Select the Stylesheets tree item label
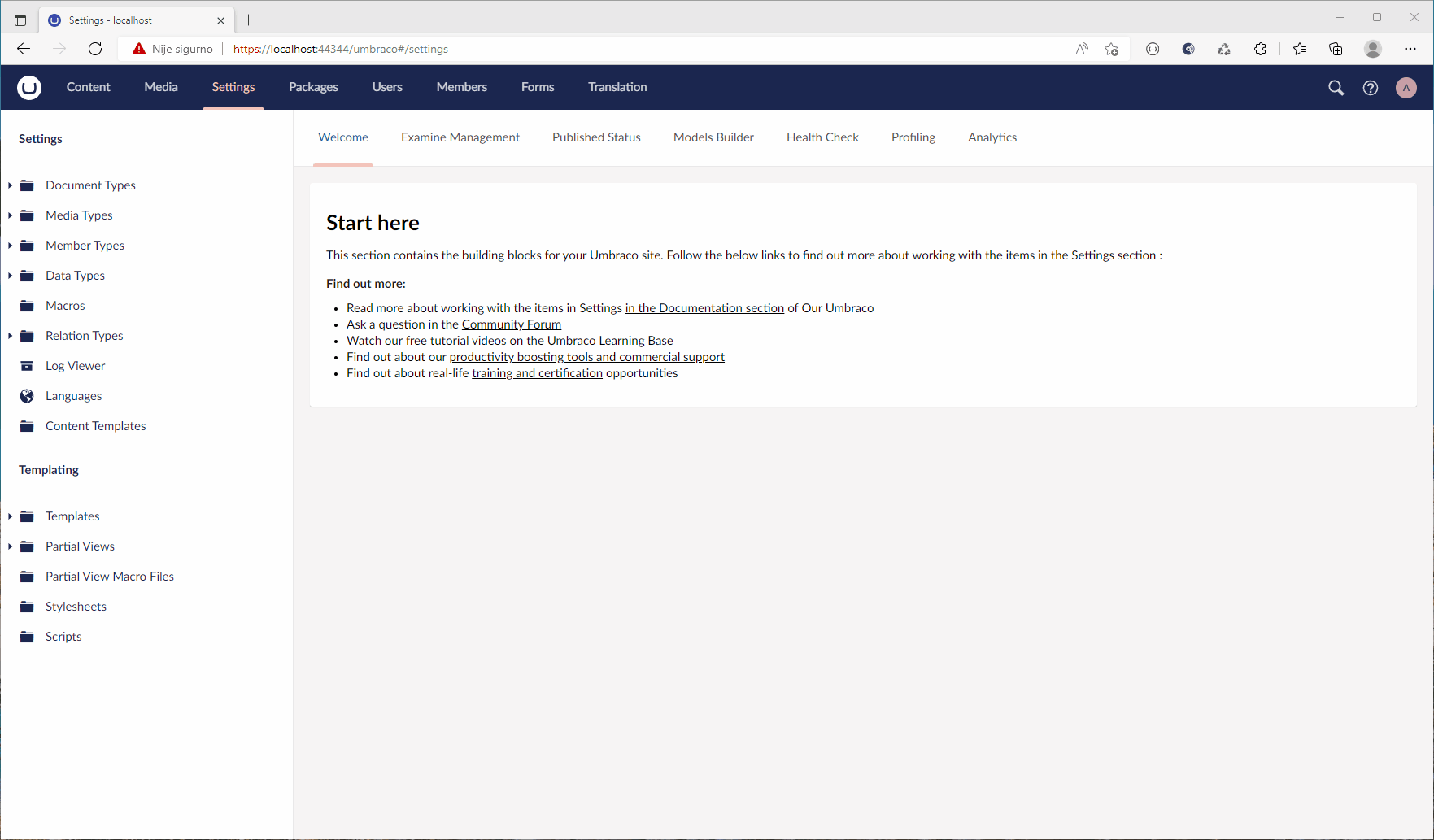The image size is (1434, 840). point(76,607)
